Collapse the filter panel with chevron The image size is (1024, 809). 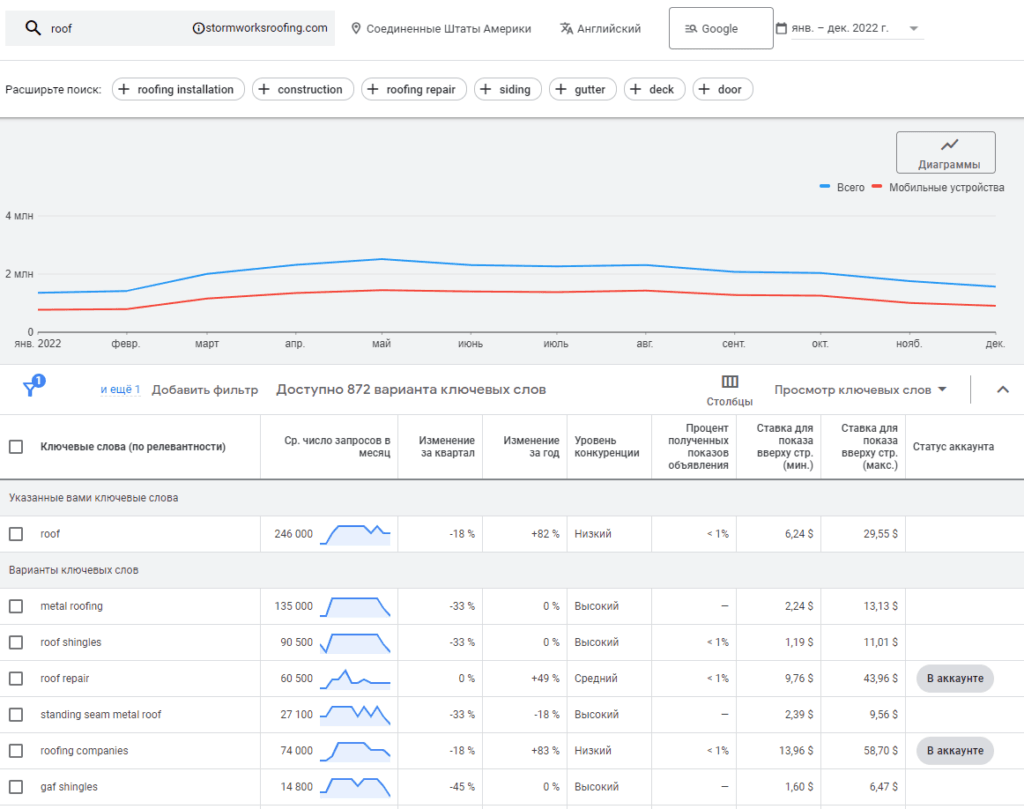(x=1002, y=390)
